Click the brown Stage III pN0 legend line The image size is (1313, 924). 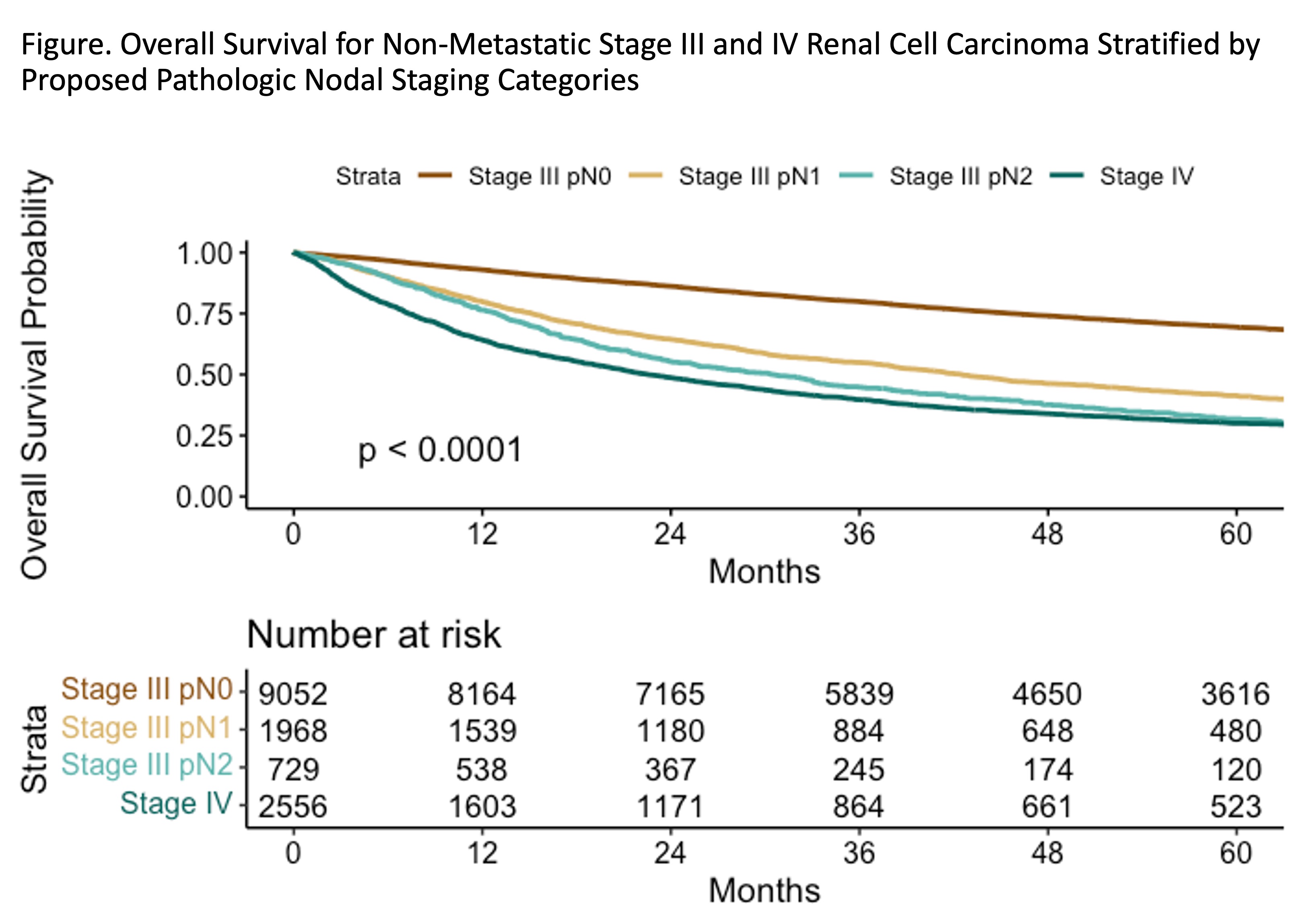[x=435, y=175]
